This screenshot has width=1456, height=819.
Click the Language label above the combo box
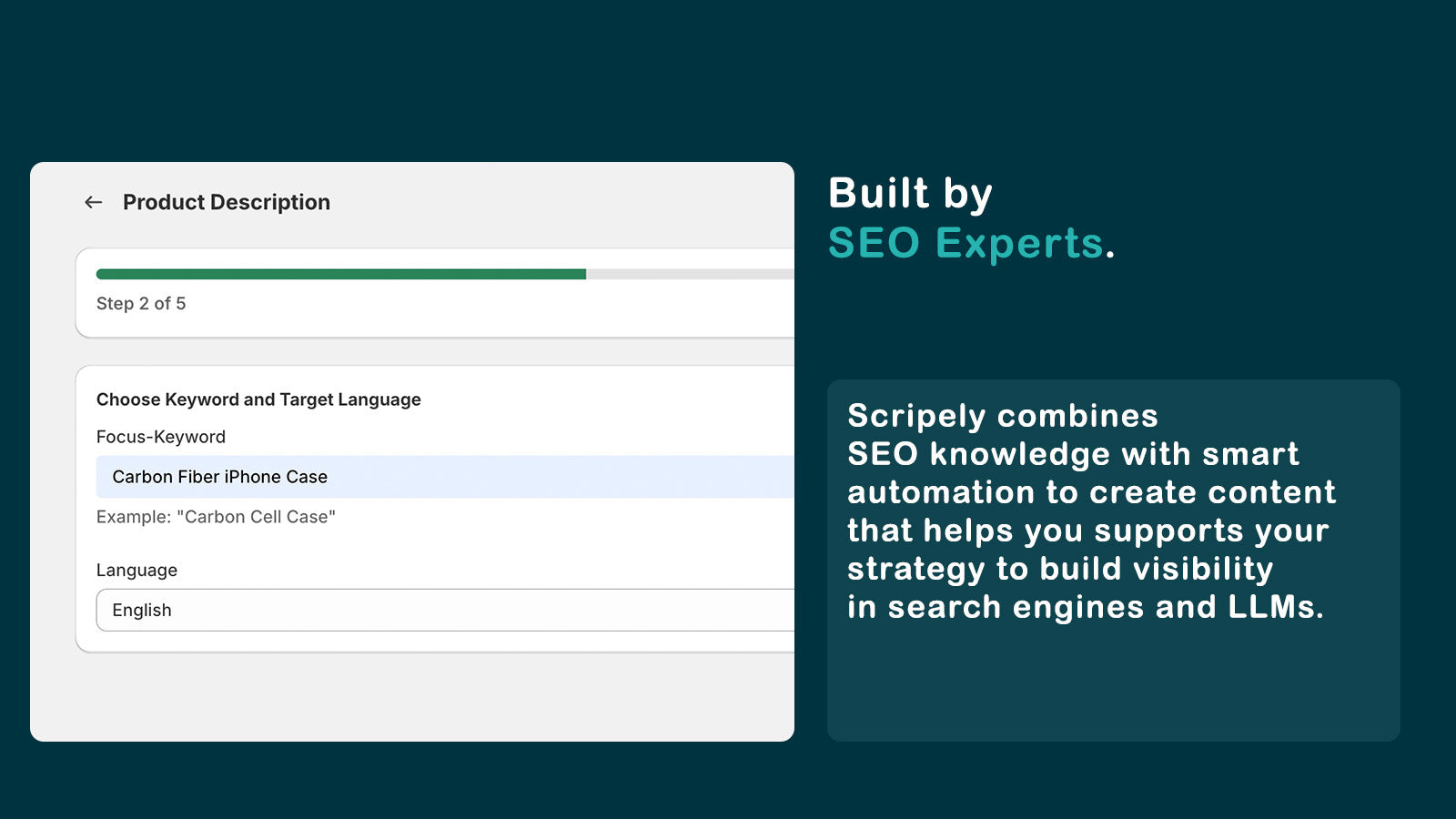pos(136,570)
